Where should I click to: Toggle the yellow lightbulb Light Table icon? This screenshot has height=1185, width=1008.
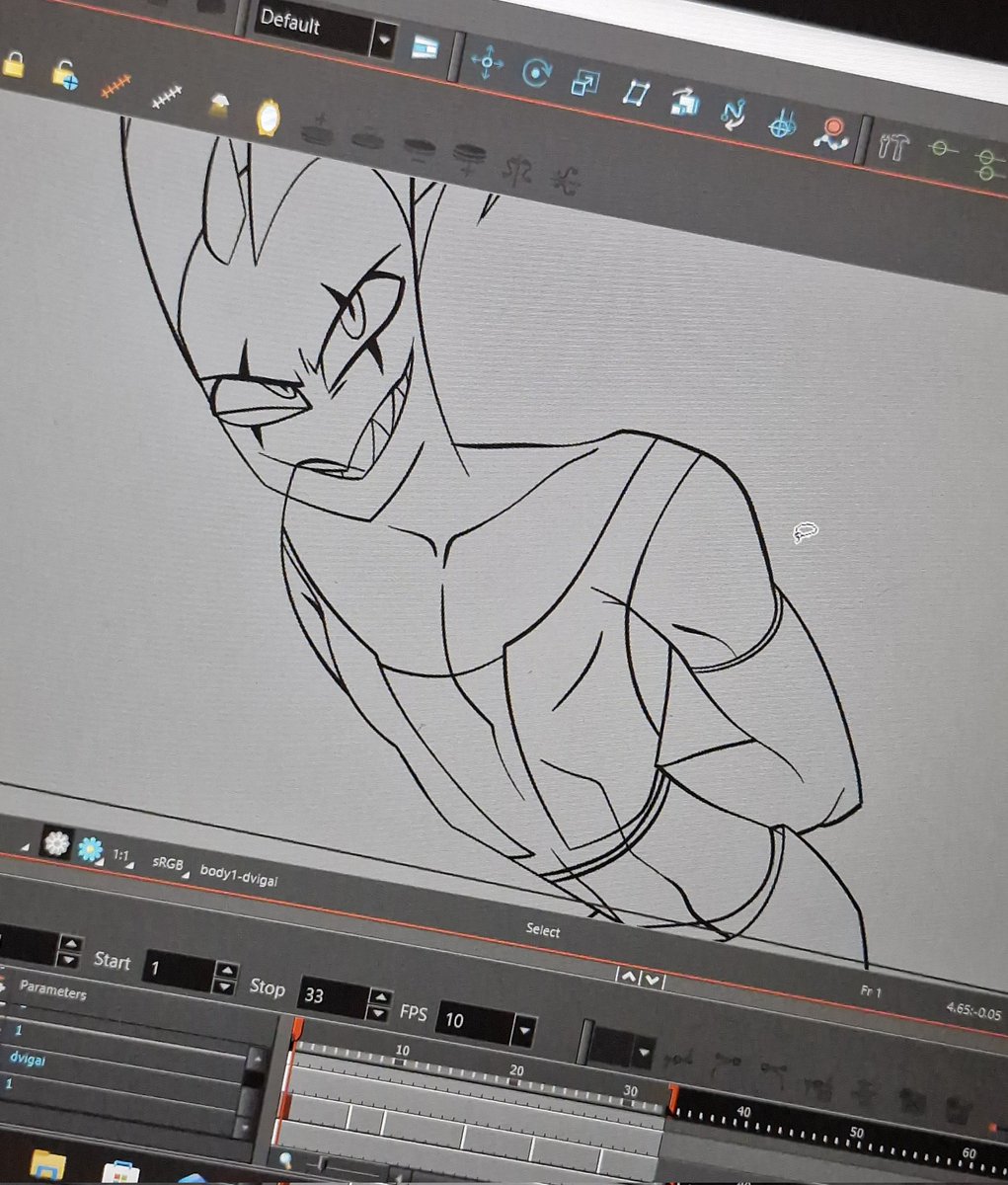click(268, 117)
